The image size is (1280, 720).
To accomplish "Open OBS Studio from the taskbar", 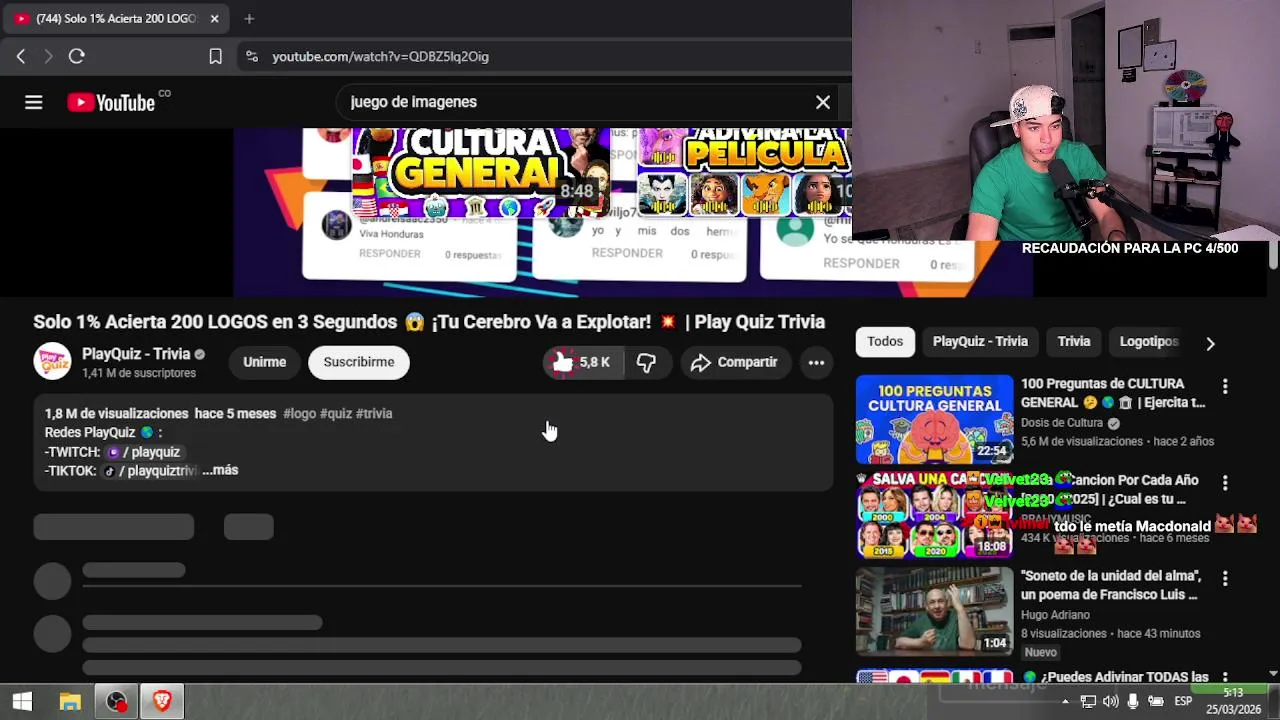I will click(x=117, y=702).
